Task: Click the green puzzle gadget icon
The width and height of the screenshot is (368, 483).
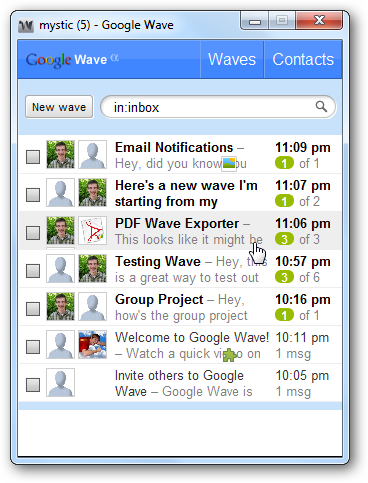Action: click(x=230, y=355)
